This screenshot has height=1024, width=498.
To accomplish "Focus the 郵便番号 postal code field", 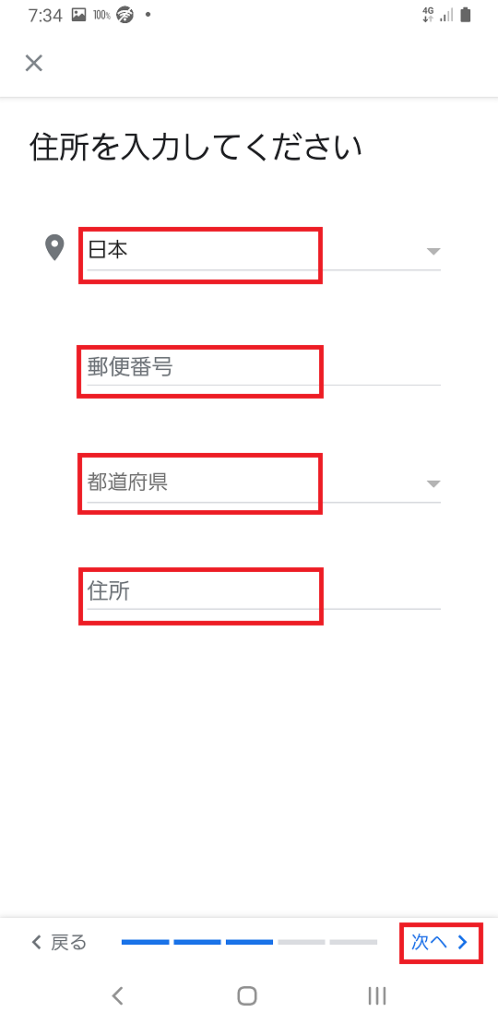I will point(264,368).
